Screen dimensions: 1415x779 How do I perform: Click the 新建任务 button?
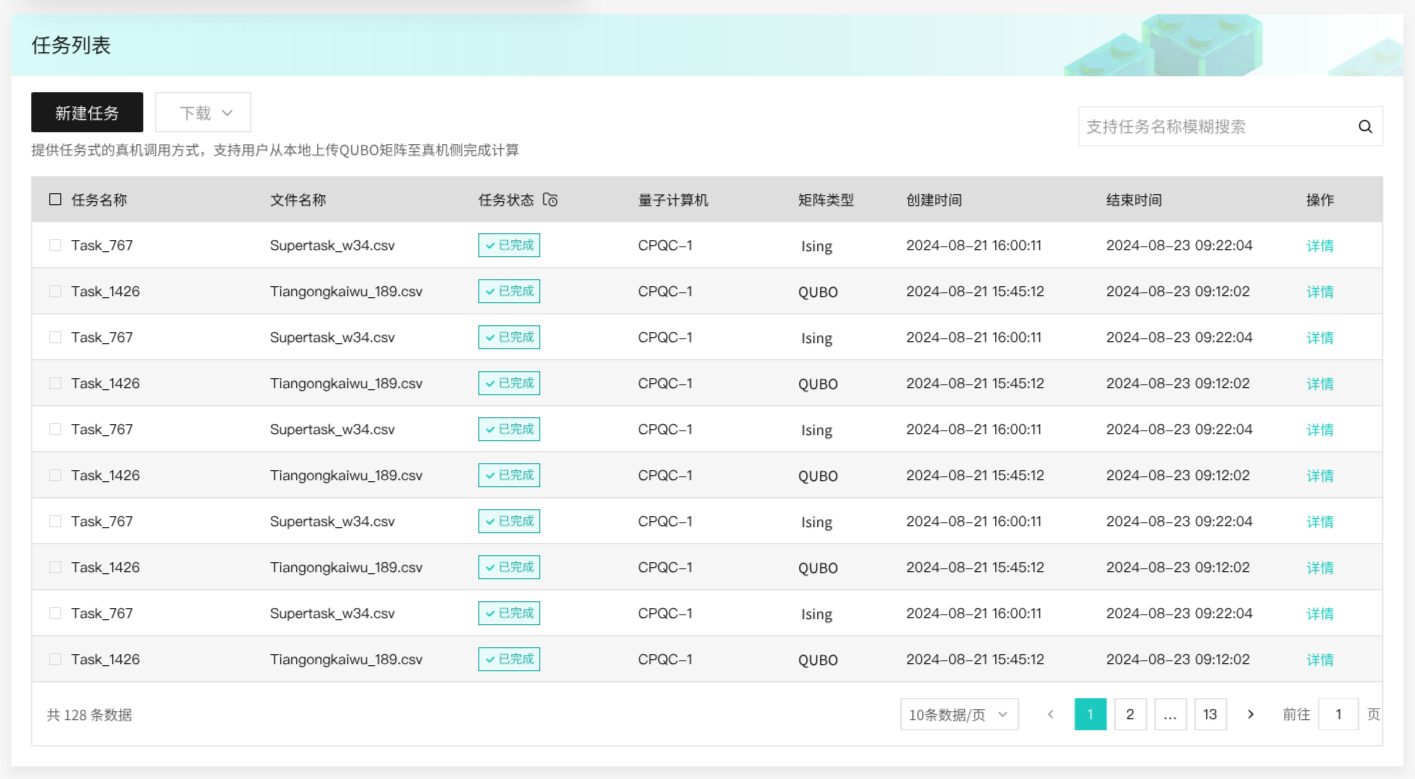(x=87, y=113)
